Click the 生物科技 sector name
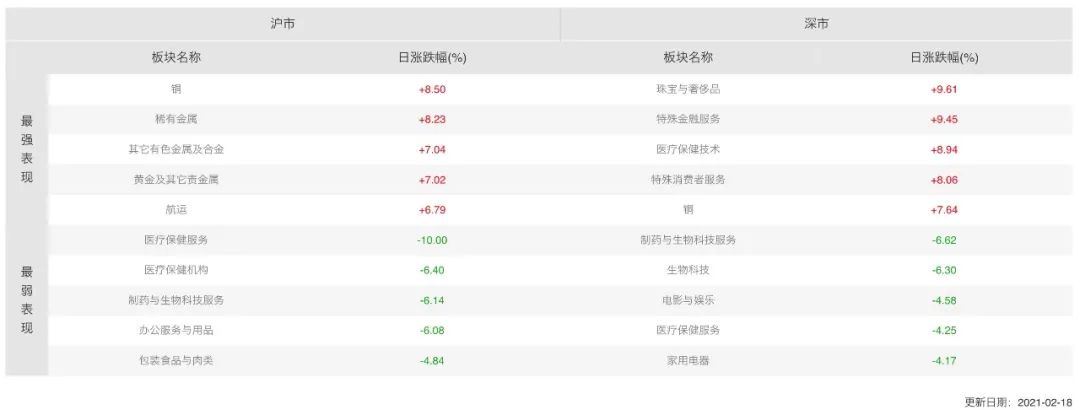The height and width of the screenshot is (410, 1080). point(688,270)
